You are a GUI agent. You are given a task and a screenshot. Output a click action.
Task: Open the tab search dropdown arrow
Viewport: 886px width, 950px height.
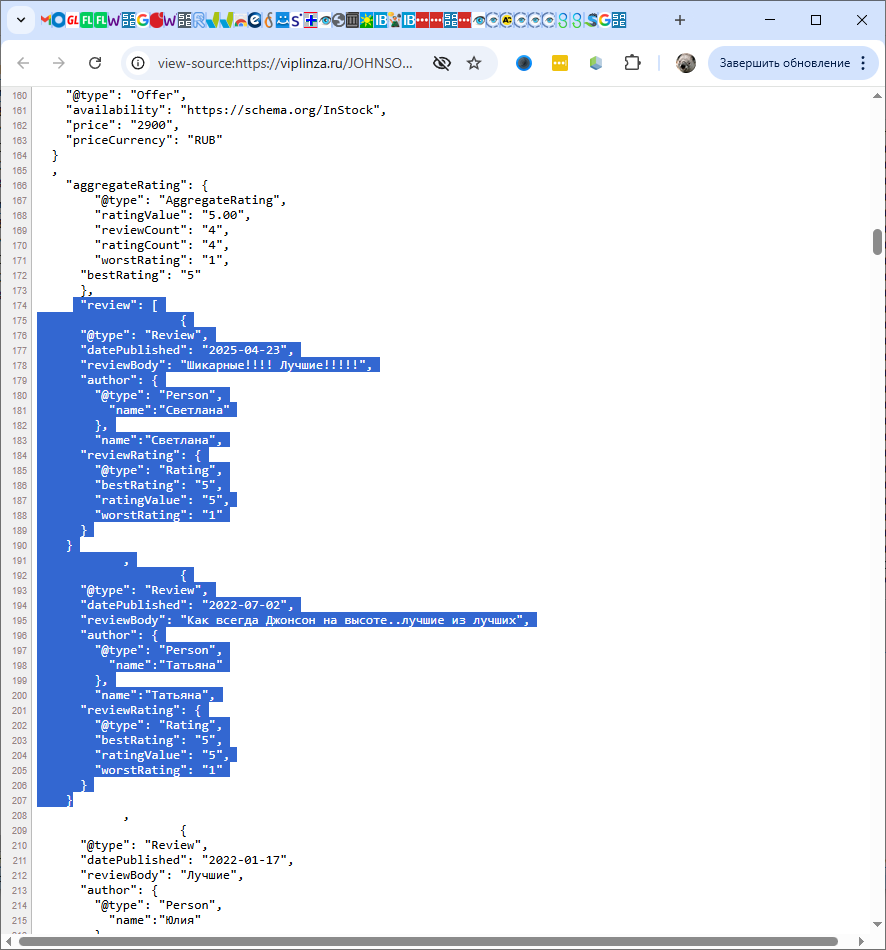20,20
